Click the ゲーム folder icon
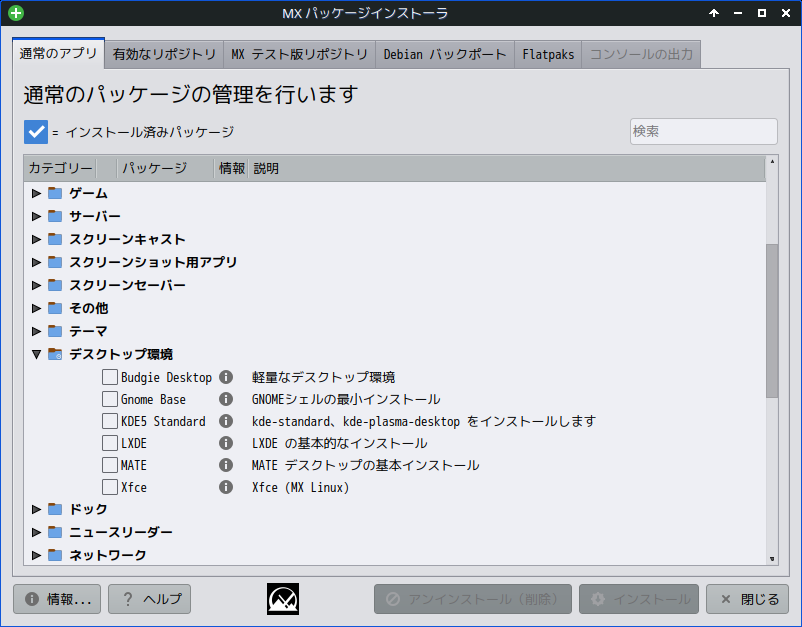Image resolution: width=802 pixels, height=627 pixels. (55, 193)
